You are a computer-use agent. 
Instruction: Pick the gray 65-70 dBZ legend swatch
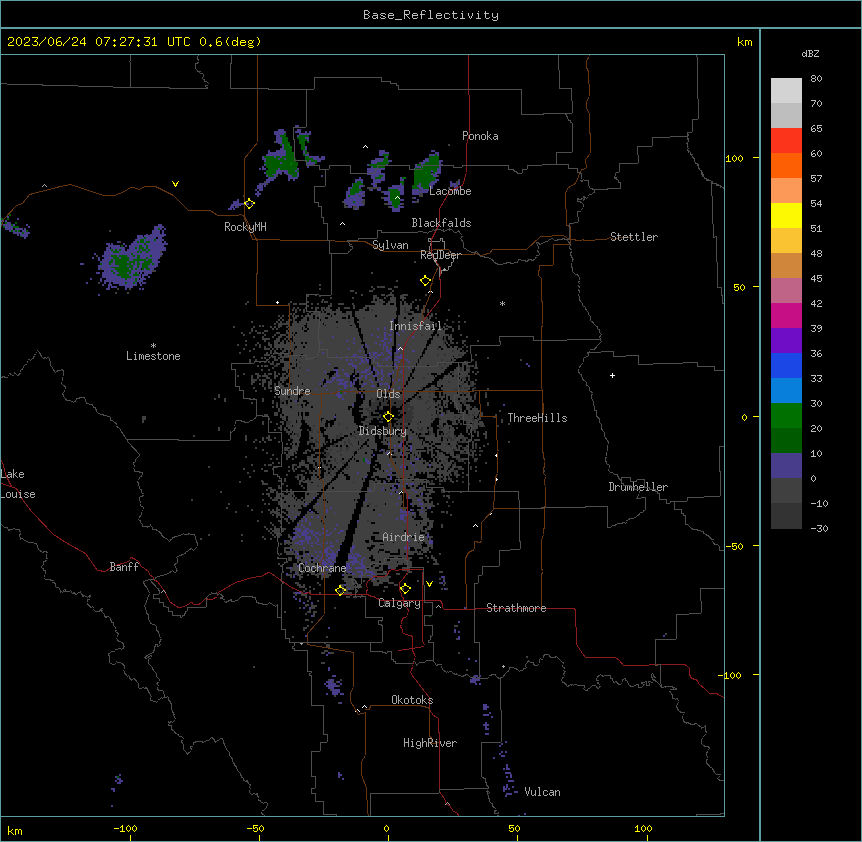tap(786, 115)
